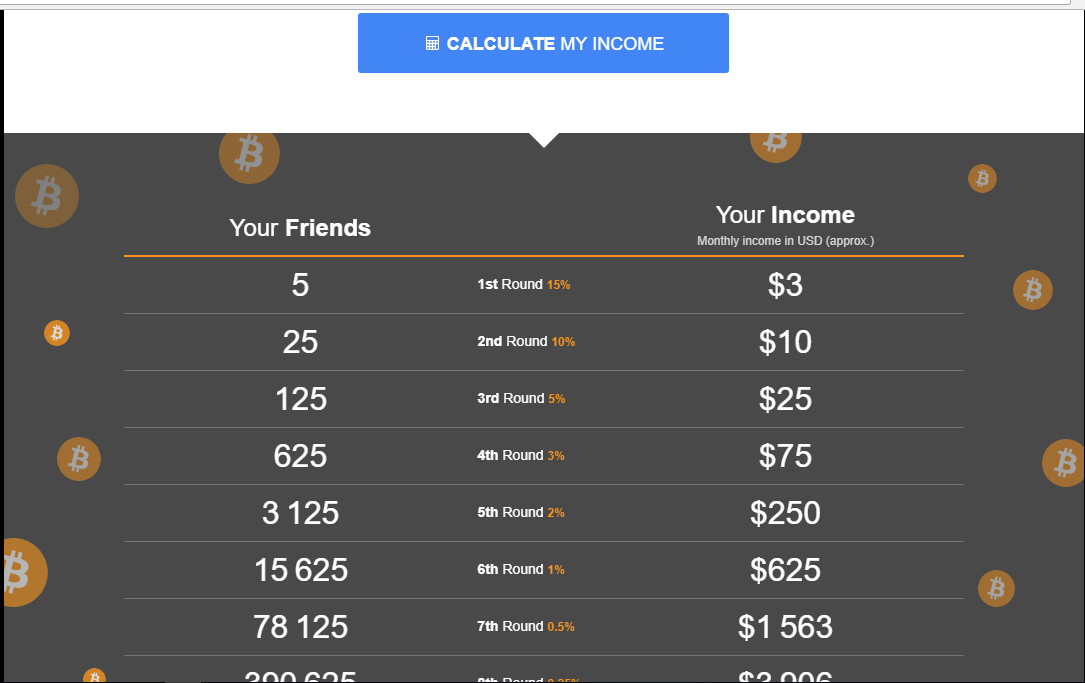Select the 78 125 friends count

click(x=299, y=626)
